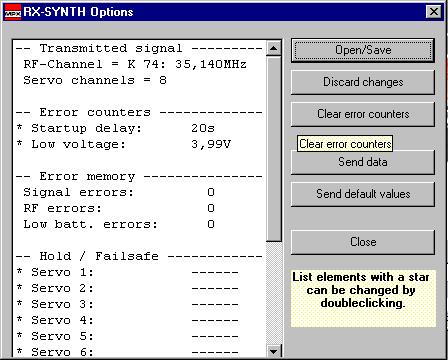Click Discard changes button

click(363, 82)
